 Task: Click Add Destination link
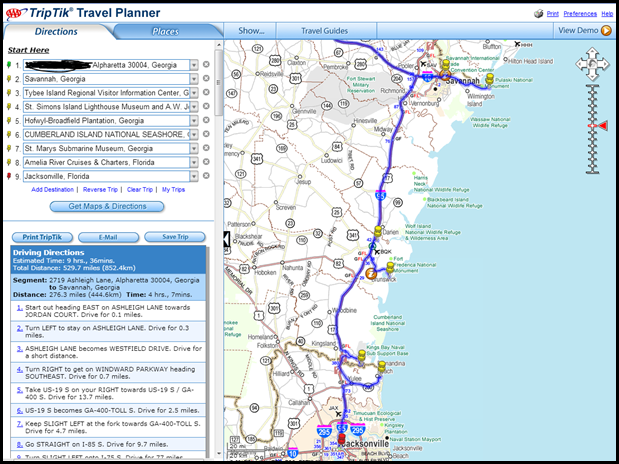click(53, 190)
